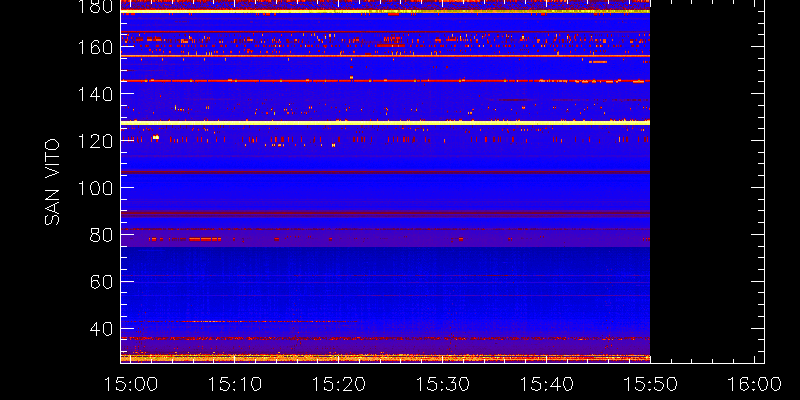Click the 16:00 time axis label
The image size is (800, 400).
[754, 384]
